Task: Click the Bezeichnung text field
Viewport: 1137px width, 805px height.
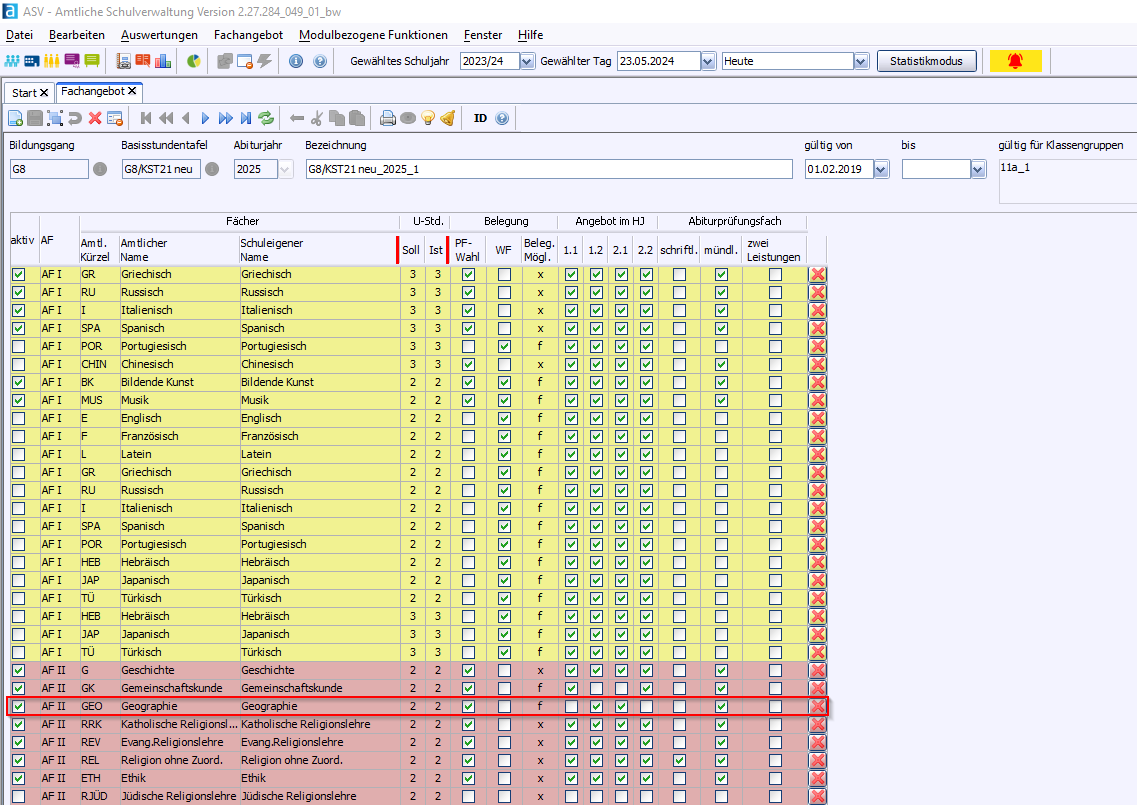Action: tap(548, 169)
